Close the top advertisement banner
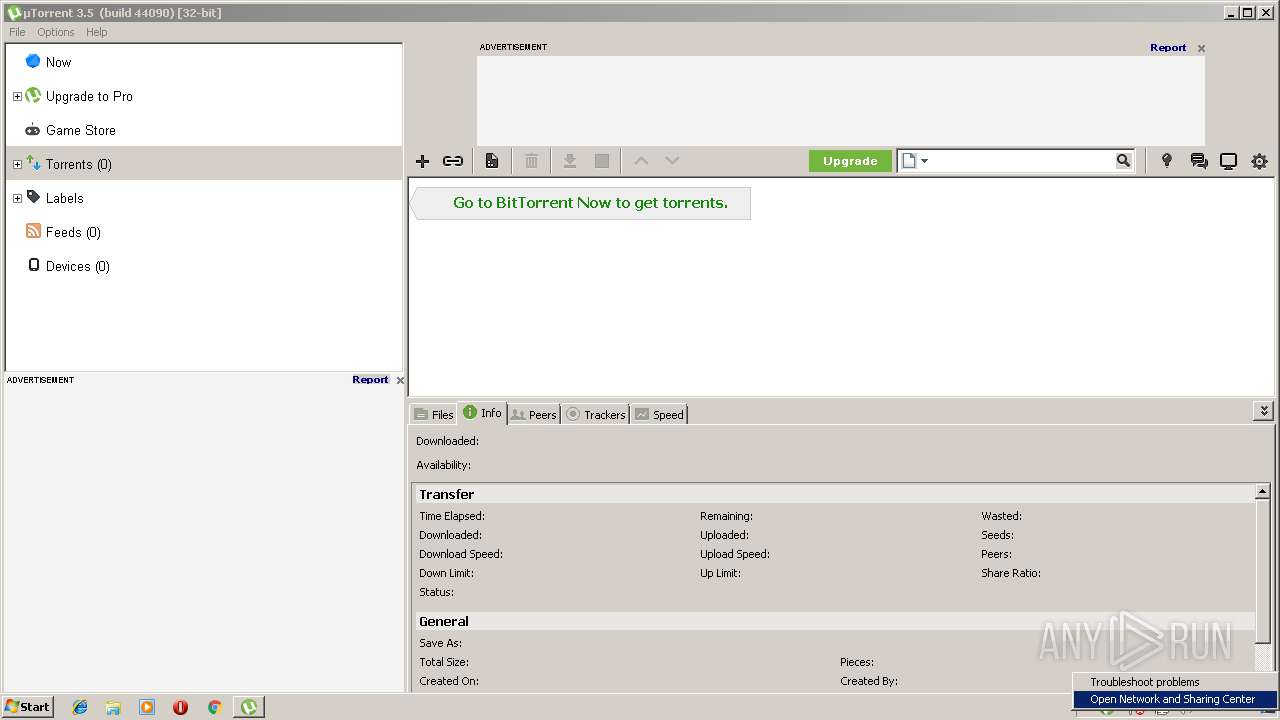1280x720 pixels. point(1201,48)
